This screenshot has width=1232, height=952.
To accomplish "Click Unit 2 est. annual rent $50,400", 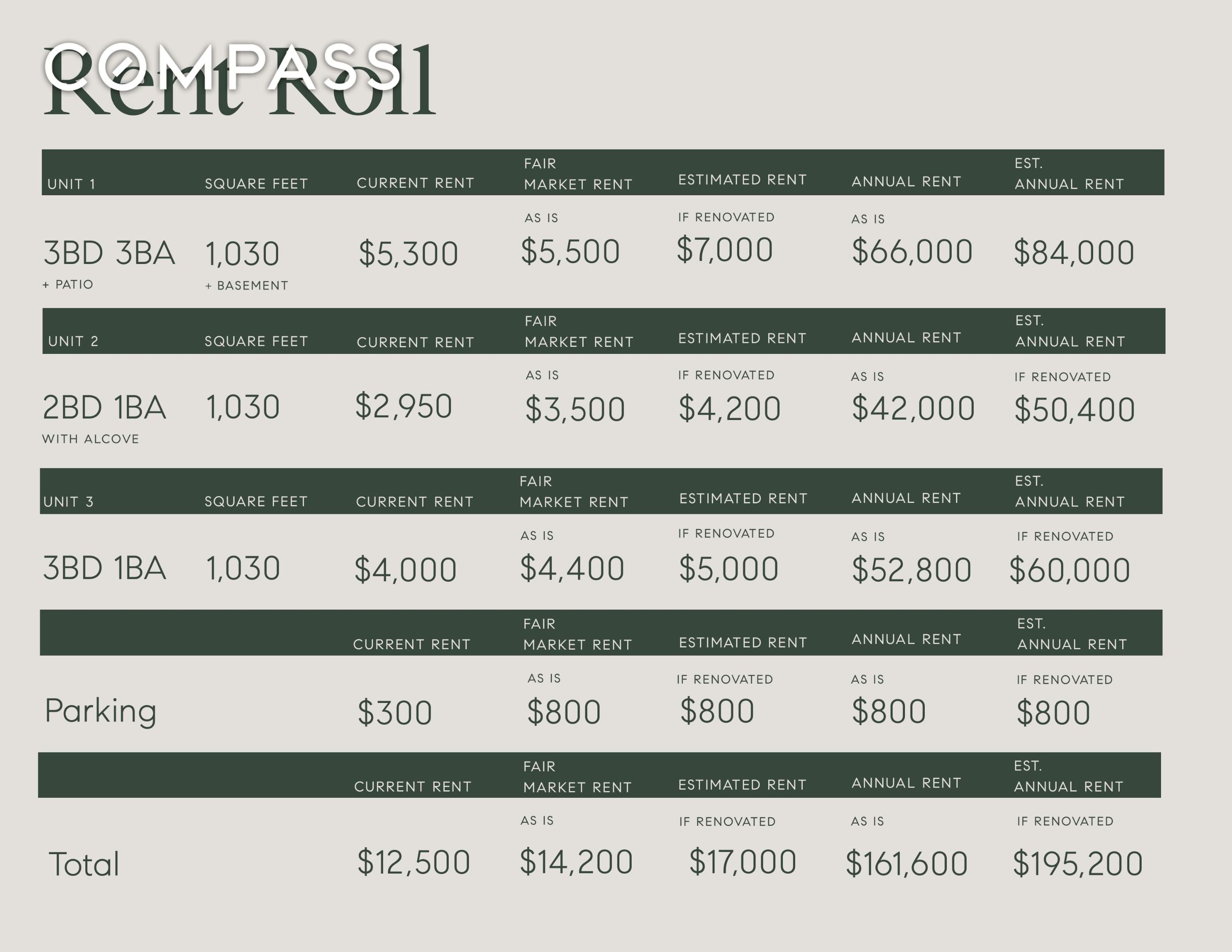I will [x=1074, y=409].
